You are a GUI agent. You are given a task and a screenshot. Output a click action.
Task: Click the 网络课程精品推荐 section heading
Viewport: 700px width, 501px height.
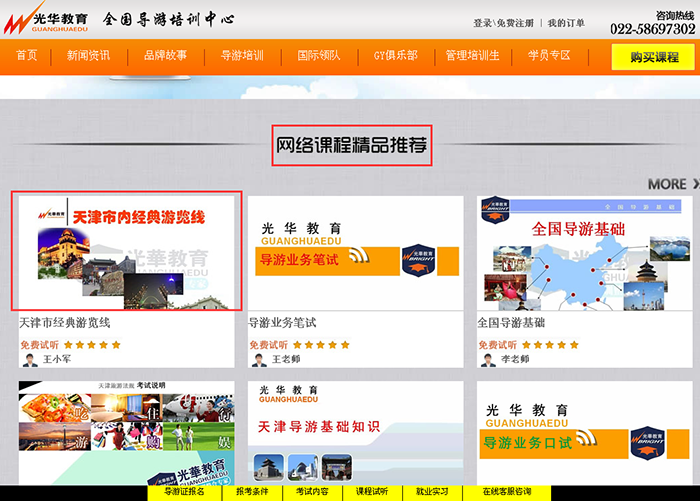(352, 146)
